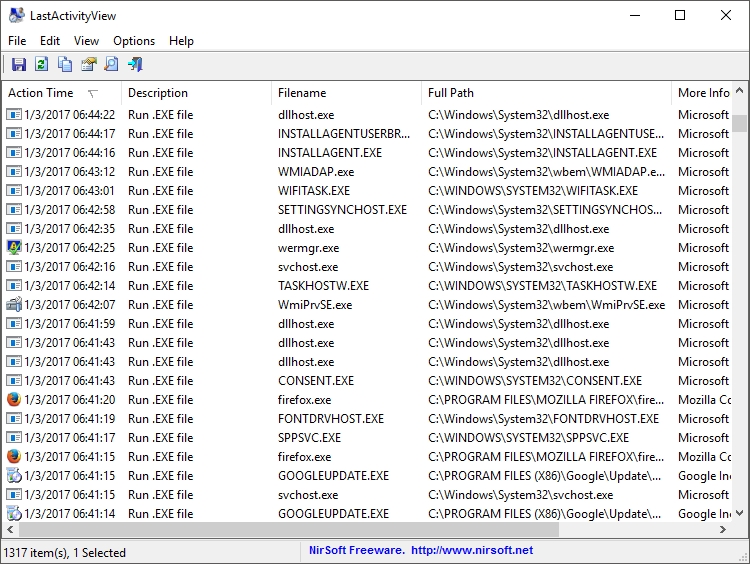Select the 1/3/2017 06:43:12 time cell

tap(70, 171)
